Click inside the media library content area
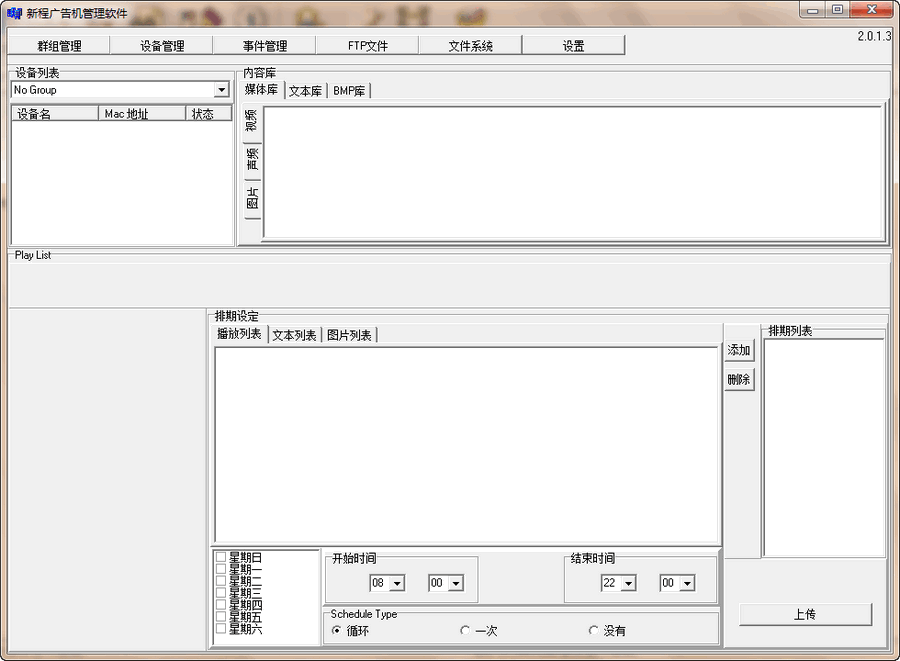The height and width of the screenshot is (661, 900). (572, 172)
